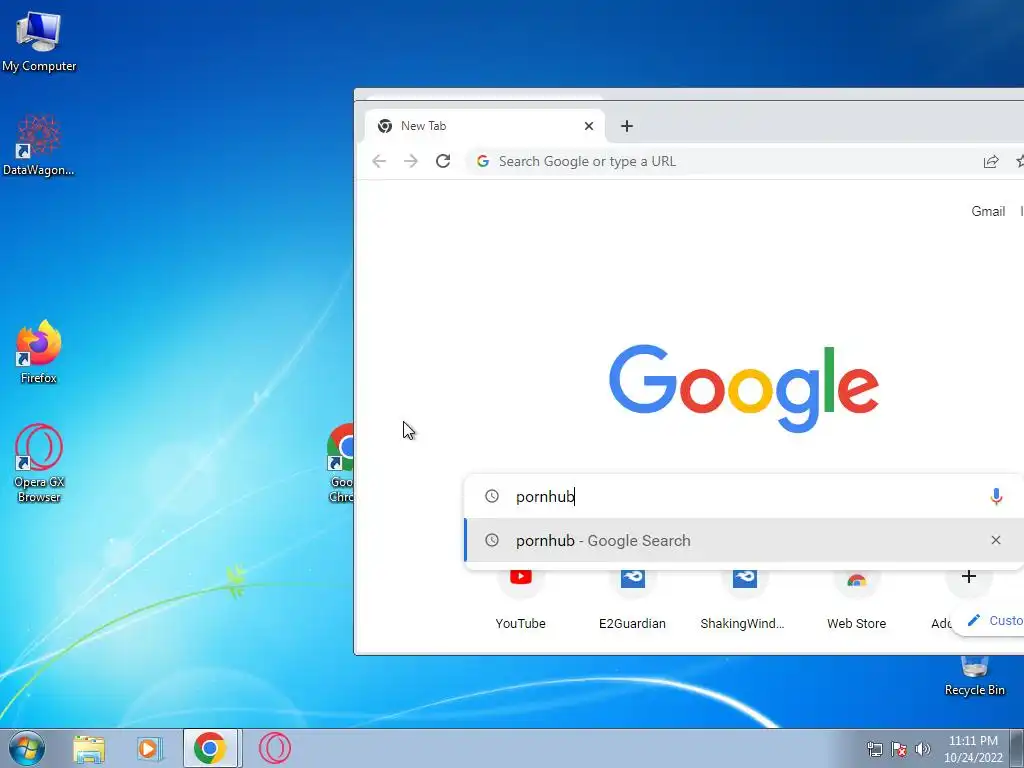Add a new shortcut tile
1024x768 pixels.
[968, 577]
